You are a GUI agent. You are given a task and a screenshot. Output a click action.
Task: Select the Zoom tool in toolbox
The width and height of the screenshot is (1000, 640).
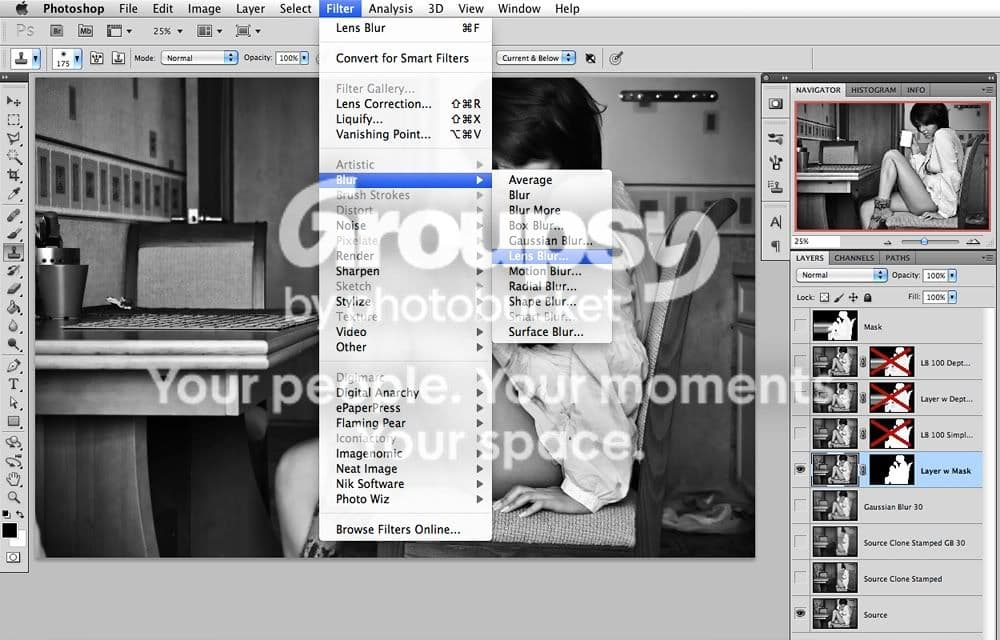(13, 498)
